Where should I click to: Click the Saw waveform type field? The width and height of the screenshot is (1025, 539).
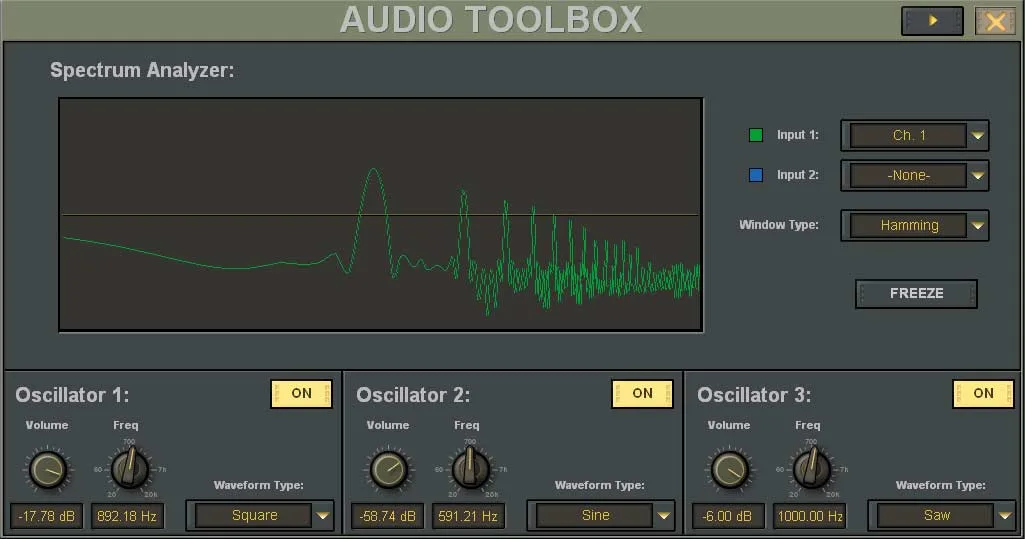coord(935,516)
